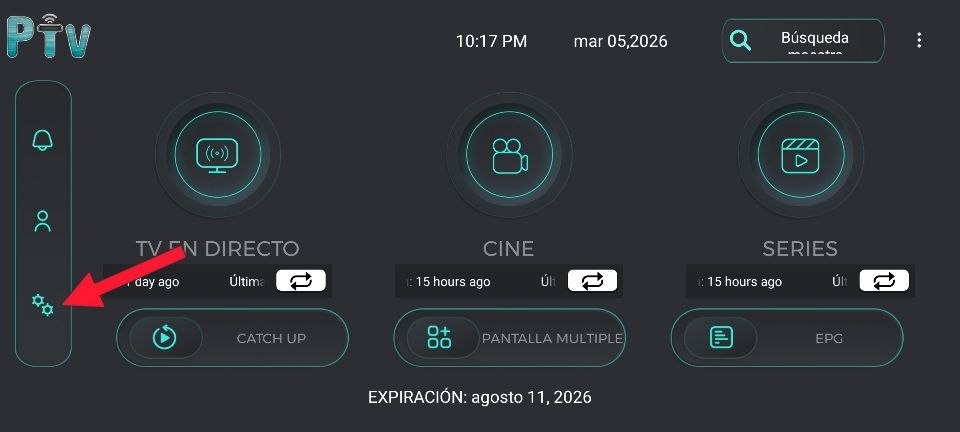Select the TV EN DIRECTO label
960x432 pixels.
click(217, 248)
